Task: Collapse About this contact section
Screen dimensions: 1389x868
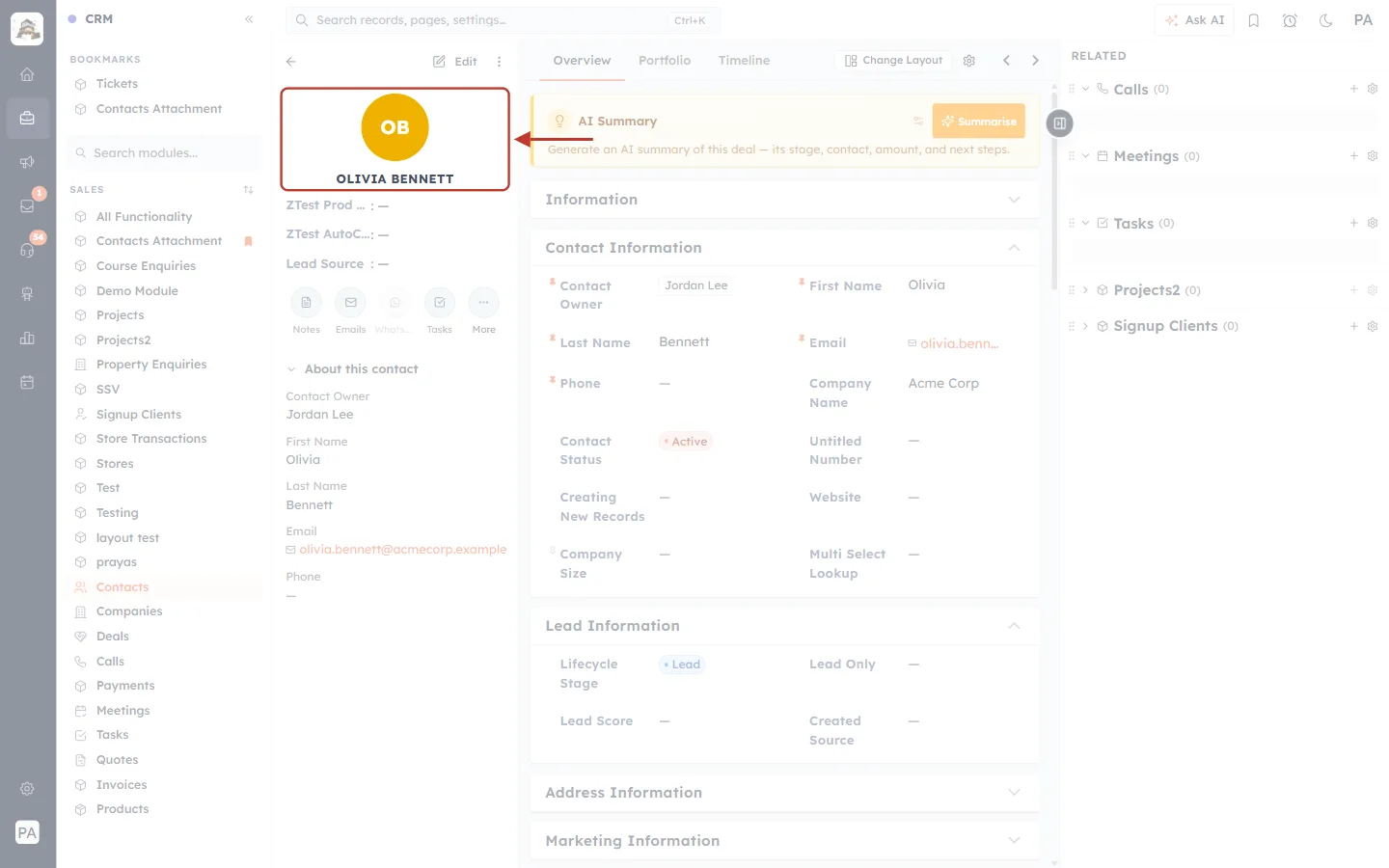Action: (x=291, y=369)
